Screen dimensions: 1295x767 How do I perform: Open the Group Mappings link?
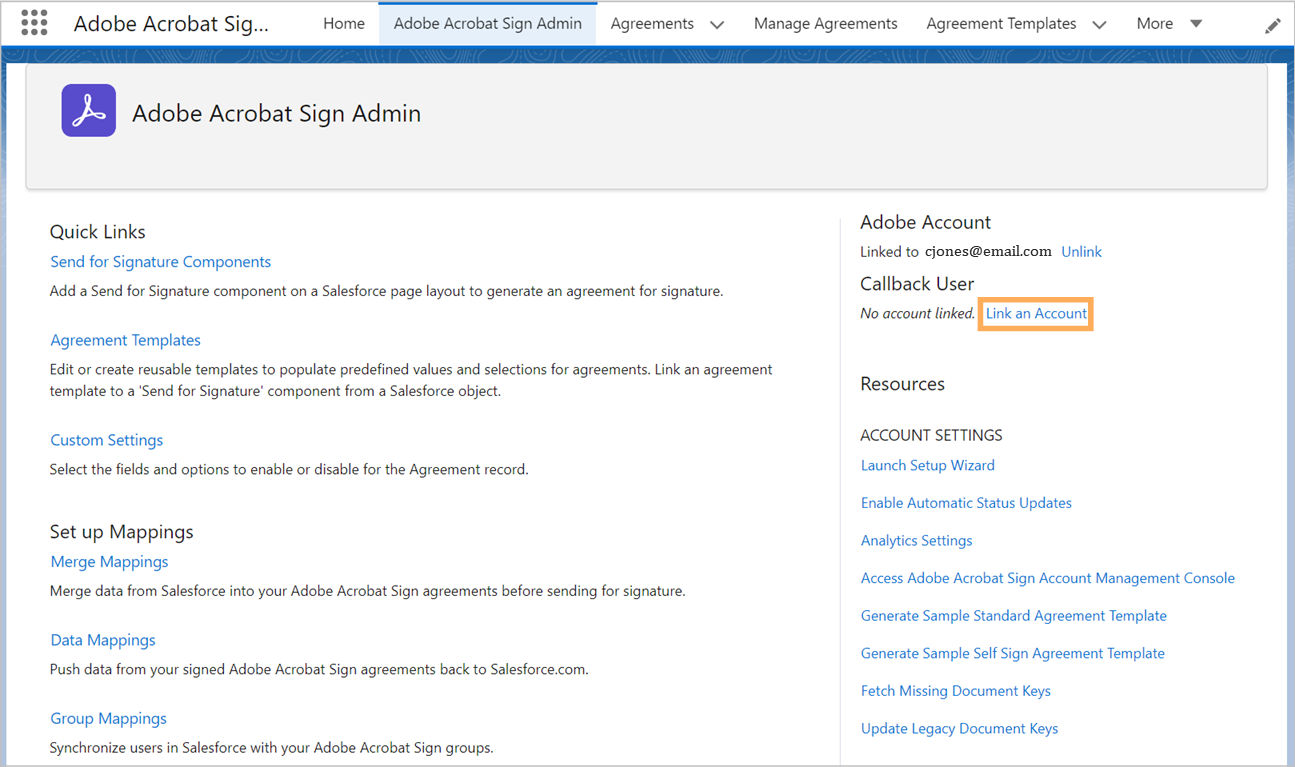pos(109,718)
